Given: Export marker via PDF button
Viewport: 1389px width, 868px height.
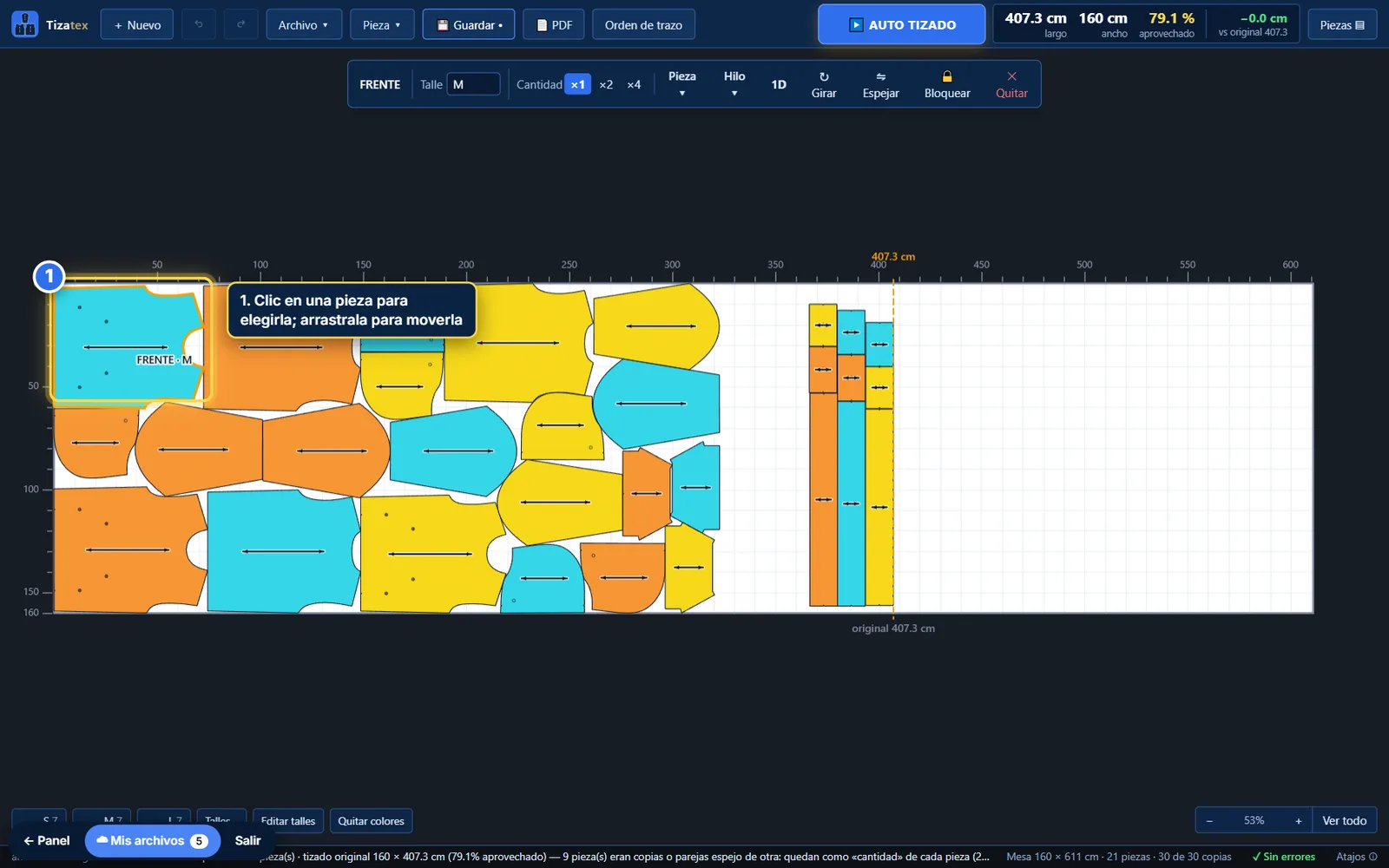Looking at the screenshot, I should point(554,24).
